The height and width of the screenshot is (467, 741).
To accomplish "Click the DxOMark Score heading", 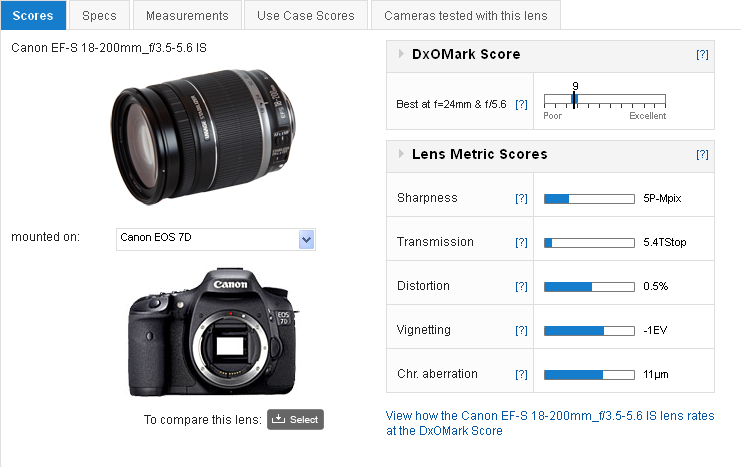I will click(466, 54).
